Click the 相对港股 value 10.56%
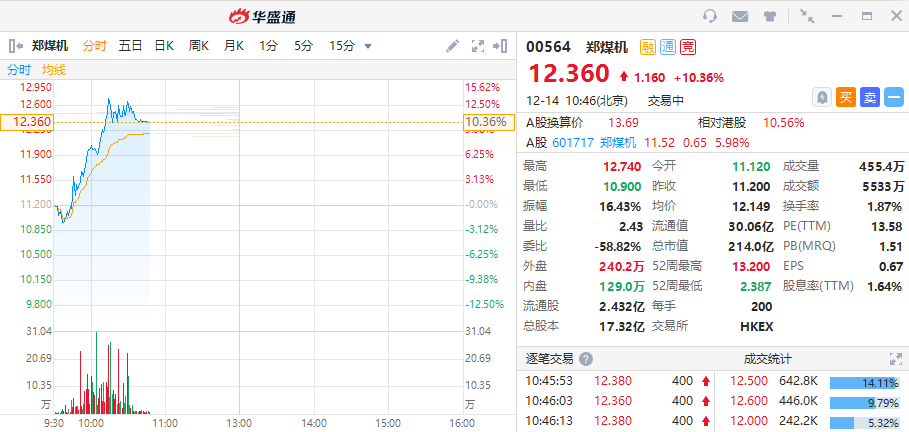 (784, 123)
